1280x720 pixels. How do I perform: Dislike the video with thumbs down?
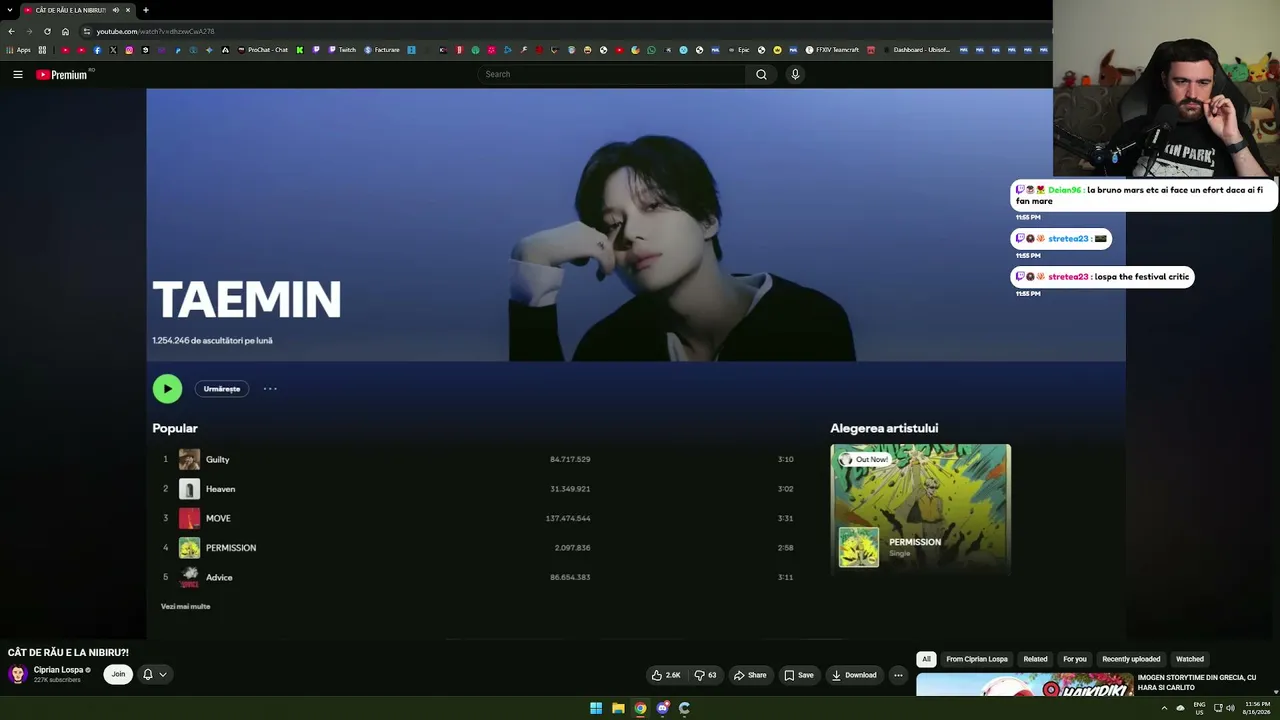(x=705, y=675)
